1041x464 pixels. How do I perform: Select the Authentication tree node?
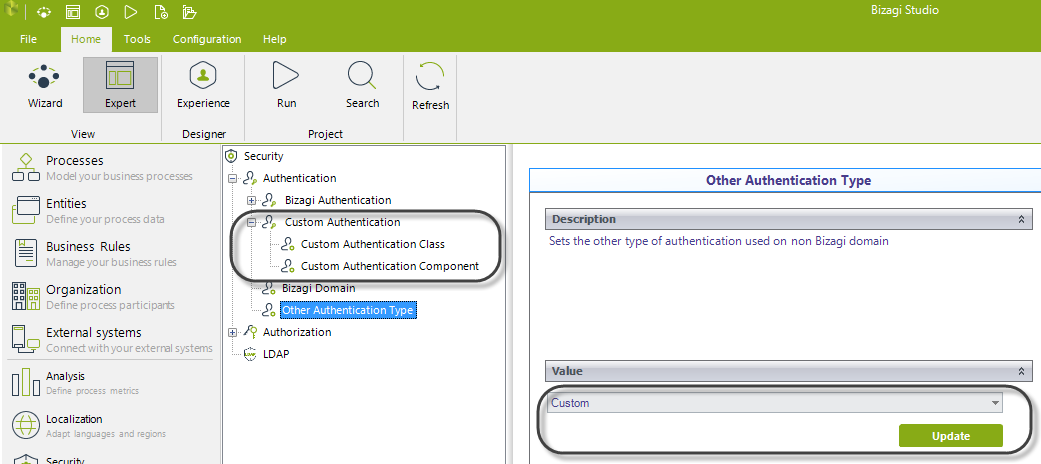pyautogui.click(x=299, y=178)
